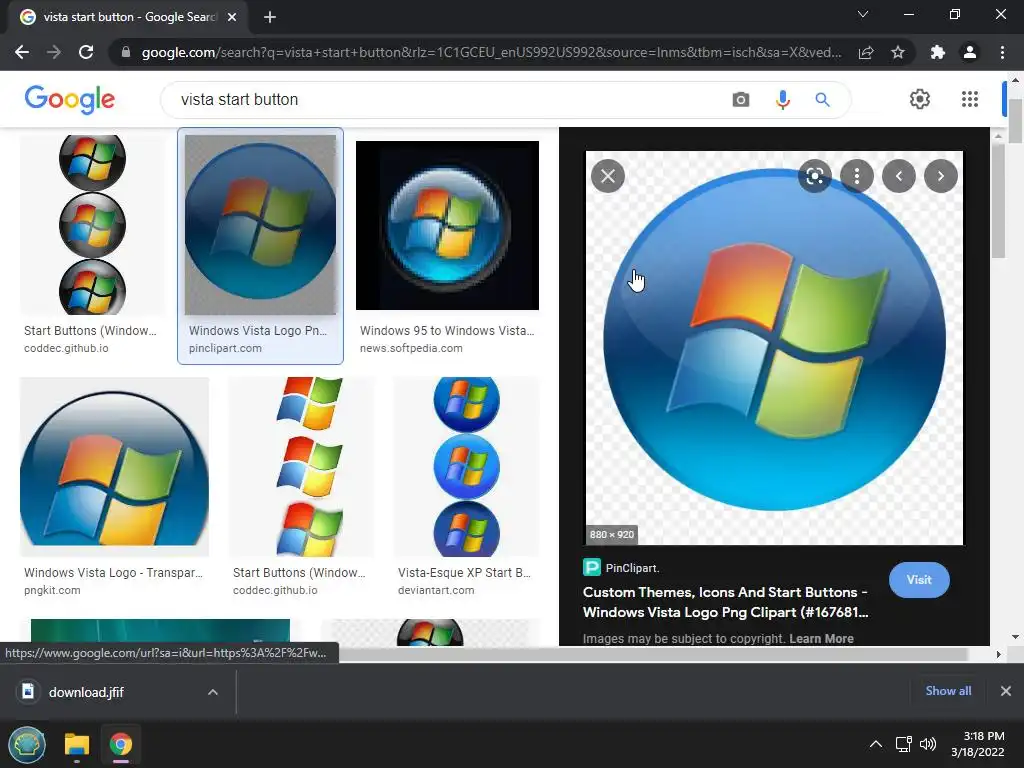Screen dimensions: 1024x768
Task: Click the large Vista logo preview image
Action: click(774, 347)
